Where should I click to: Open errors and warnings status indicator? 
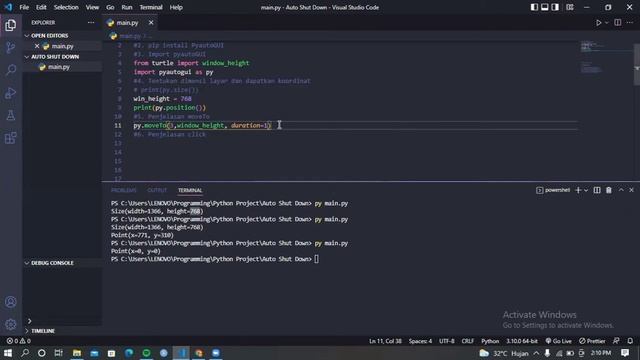tap(18, 341)
